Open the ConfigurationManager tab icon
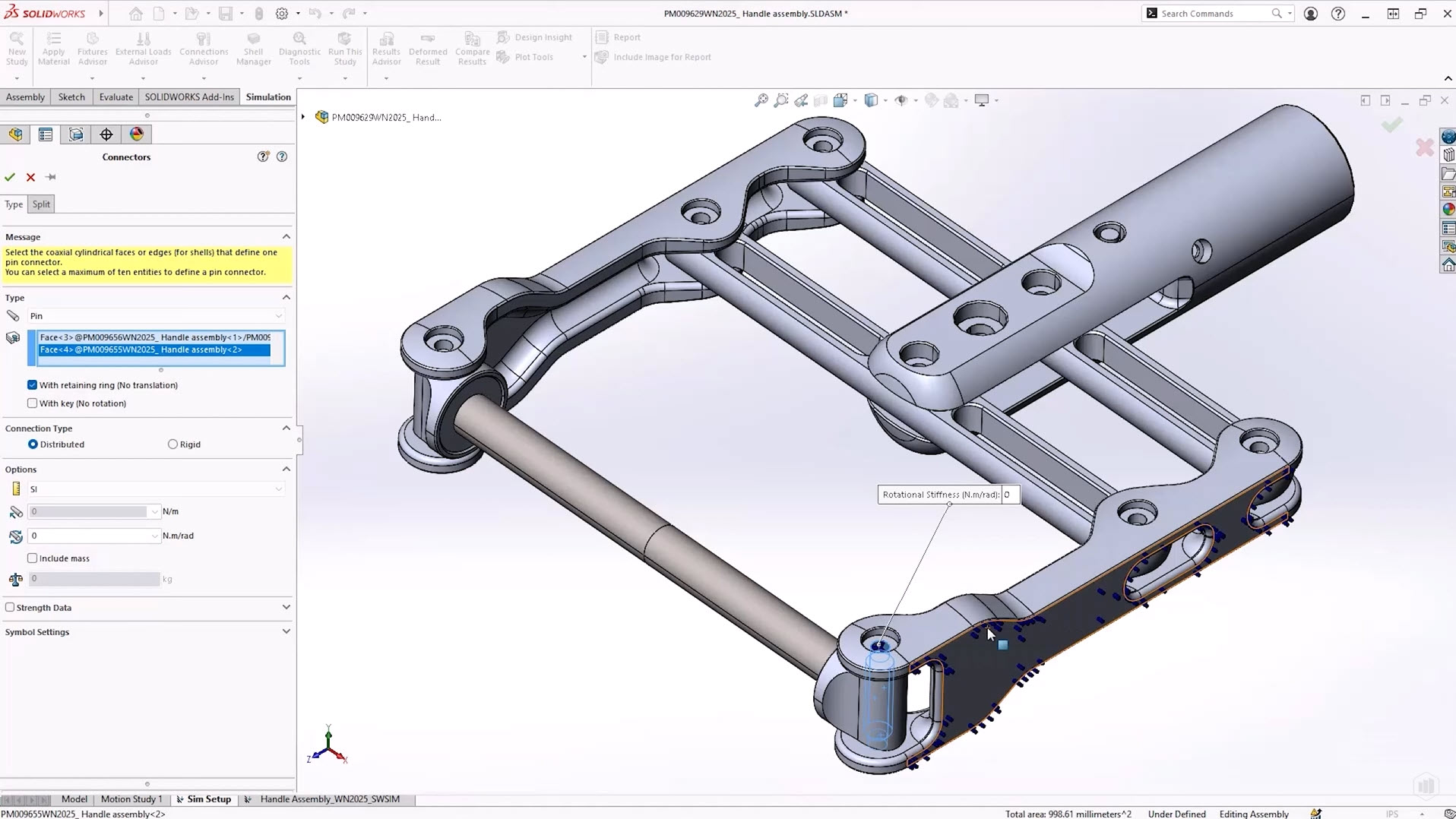The image size is (1456, 819). coord(76,134)
